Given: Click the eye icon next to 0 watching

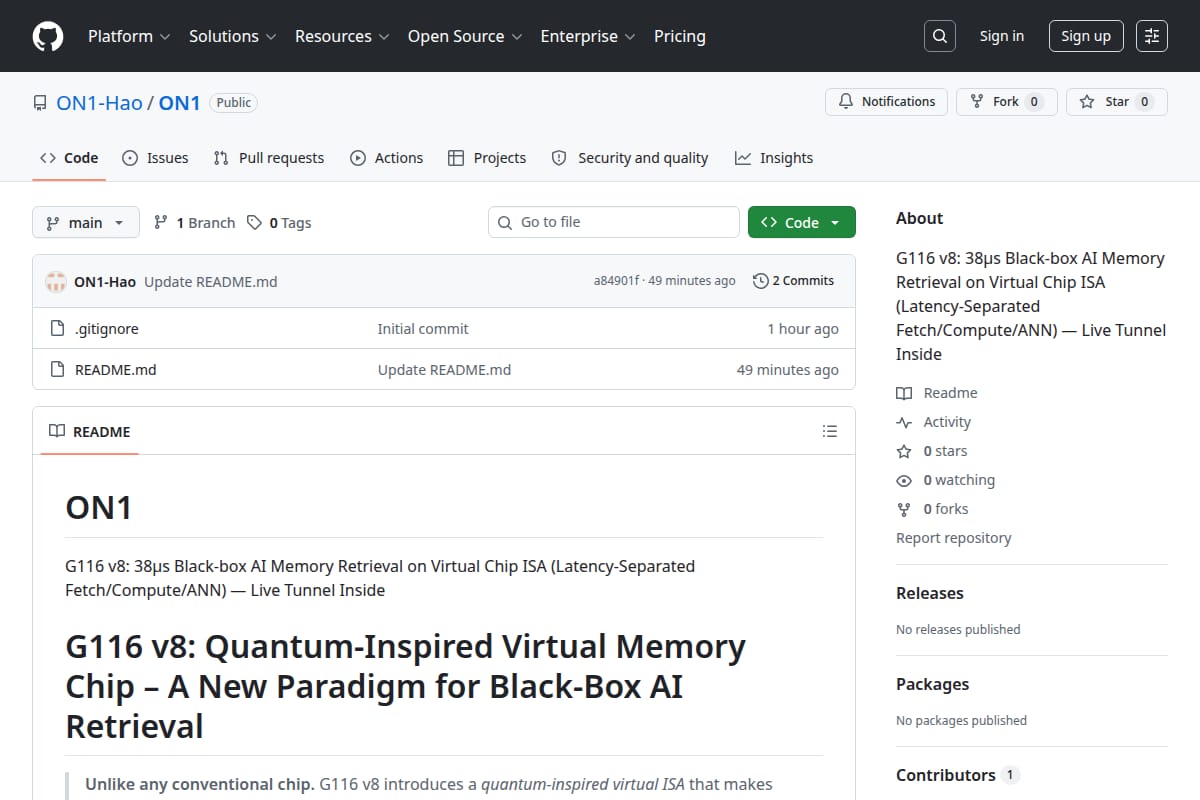Looking at the screenshot, I should tap(904, 481).
